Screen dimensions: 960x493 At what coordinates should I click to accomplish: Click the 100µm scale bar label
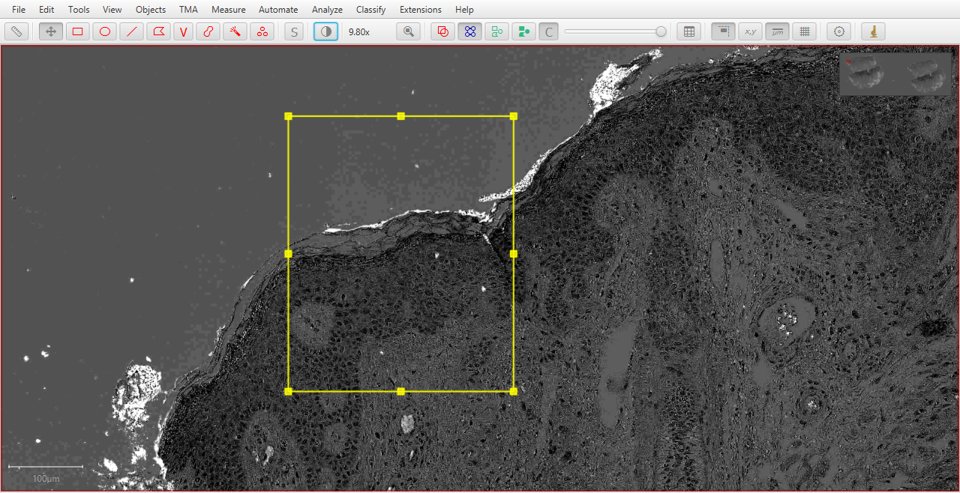[x=45, y=478]
